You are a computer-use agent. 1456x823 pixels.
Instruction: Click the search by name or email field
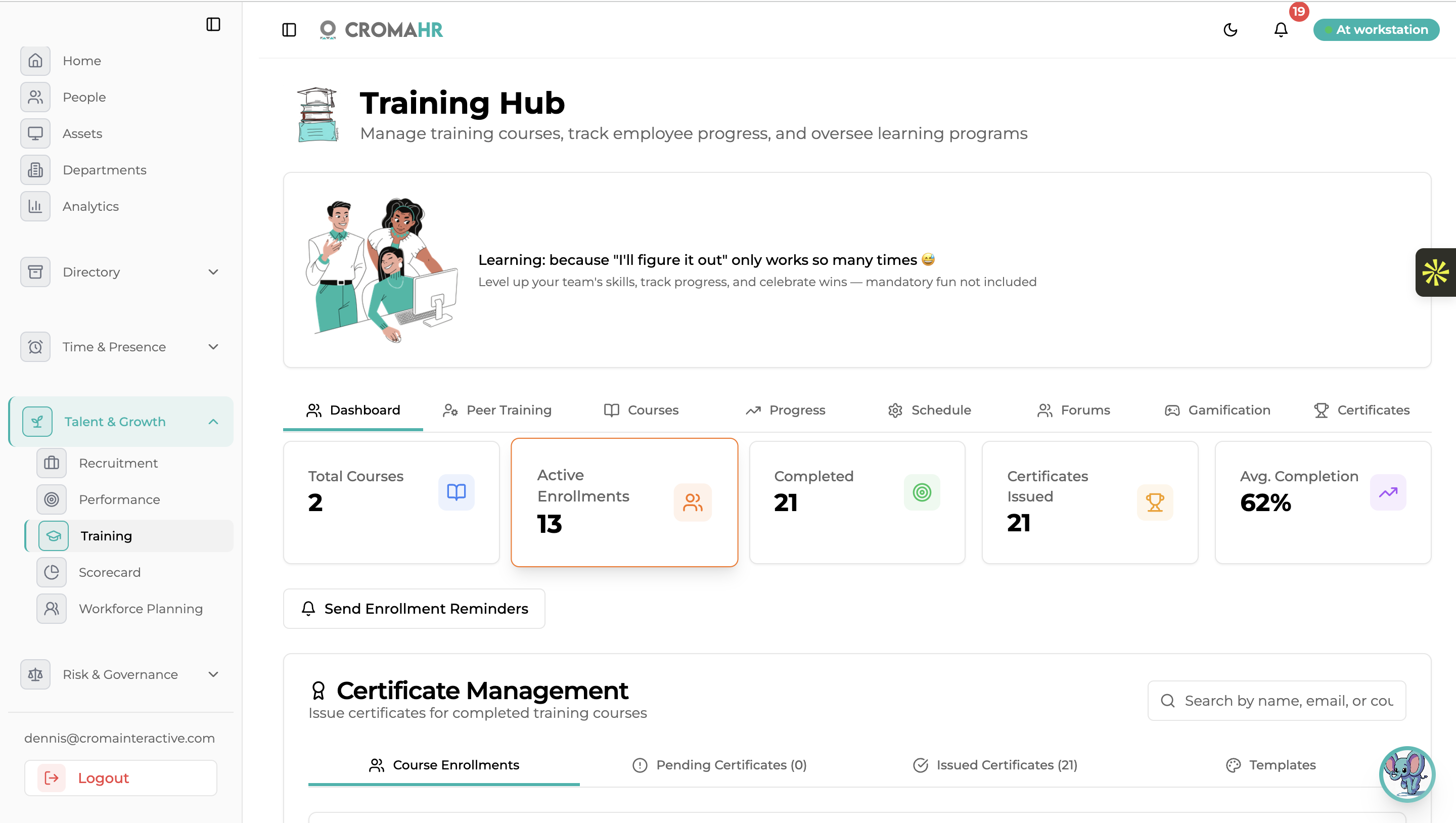(x=1276, y=701)
